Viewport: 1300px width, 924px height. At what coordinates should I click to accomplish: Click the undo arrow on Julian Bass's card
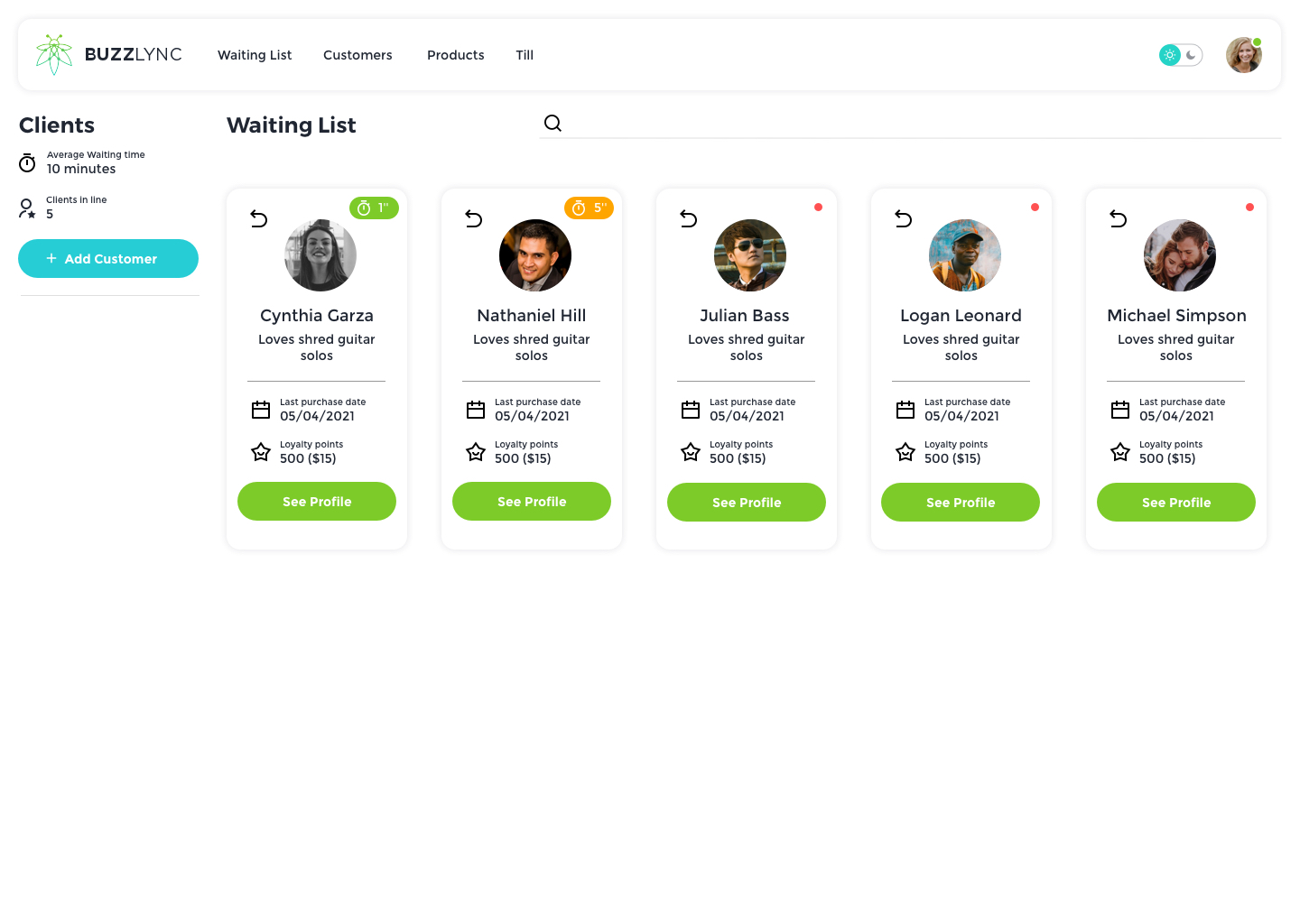pyautogui.click(x=689, y=218)
